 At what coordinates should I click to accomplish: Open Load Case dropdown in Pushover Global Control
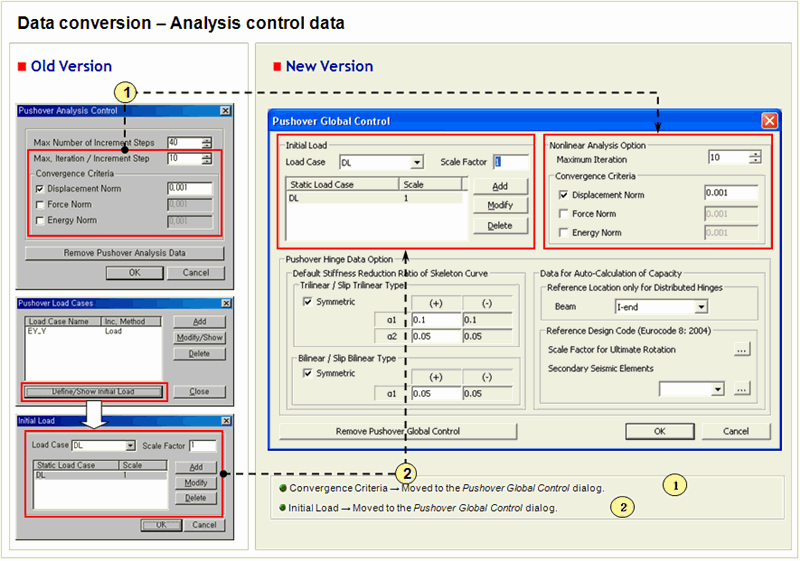click(x=416, y=162)
